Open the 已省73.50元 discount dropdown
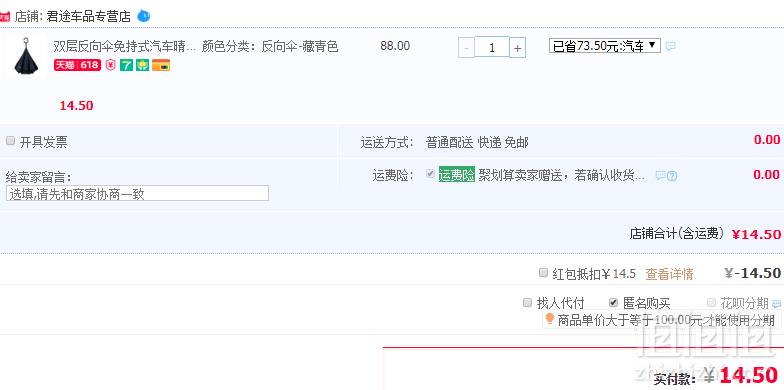The width and height of the screenshot is (784, 390). pos(605,46)
